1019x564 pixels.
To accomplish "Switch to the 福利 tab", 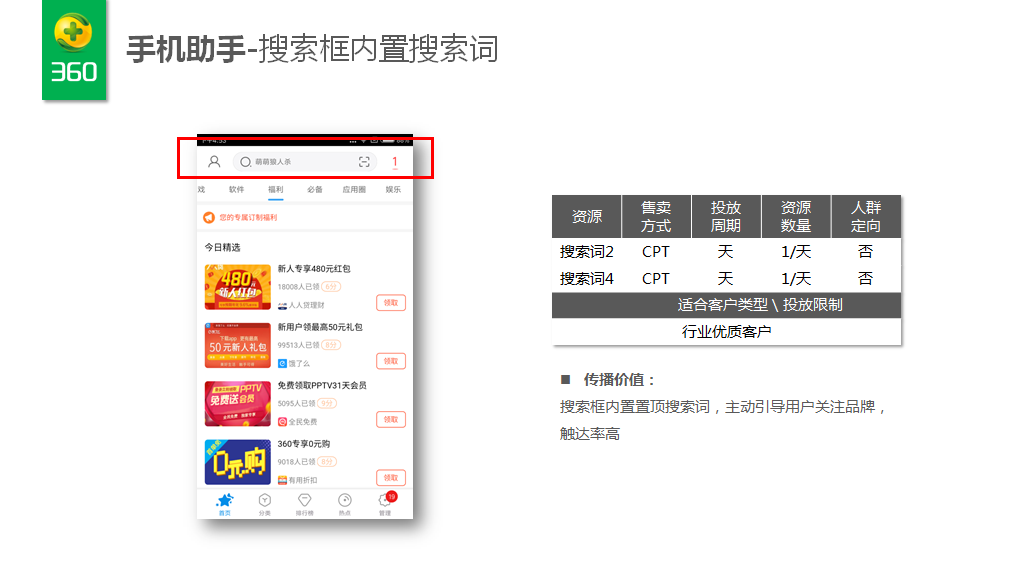I will point(276,190).
